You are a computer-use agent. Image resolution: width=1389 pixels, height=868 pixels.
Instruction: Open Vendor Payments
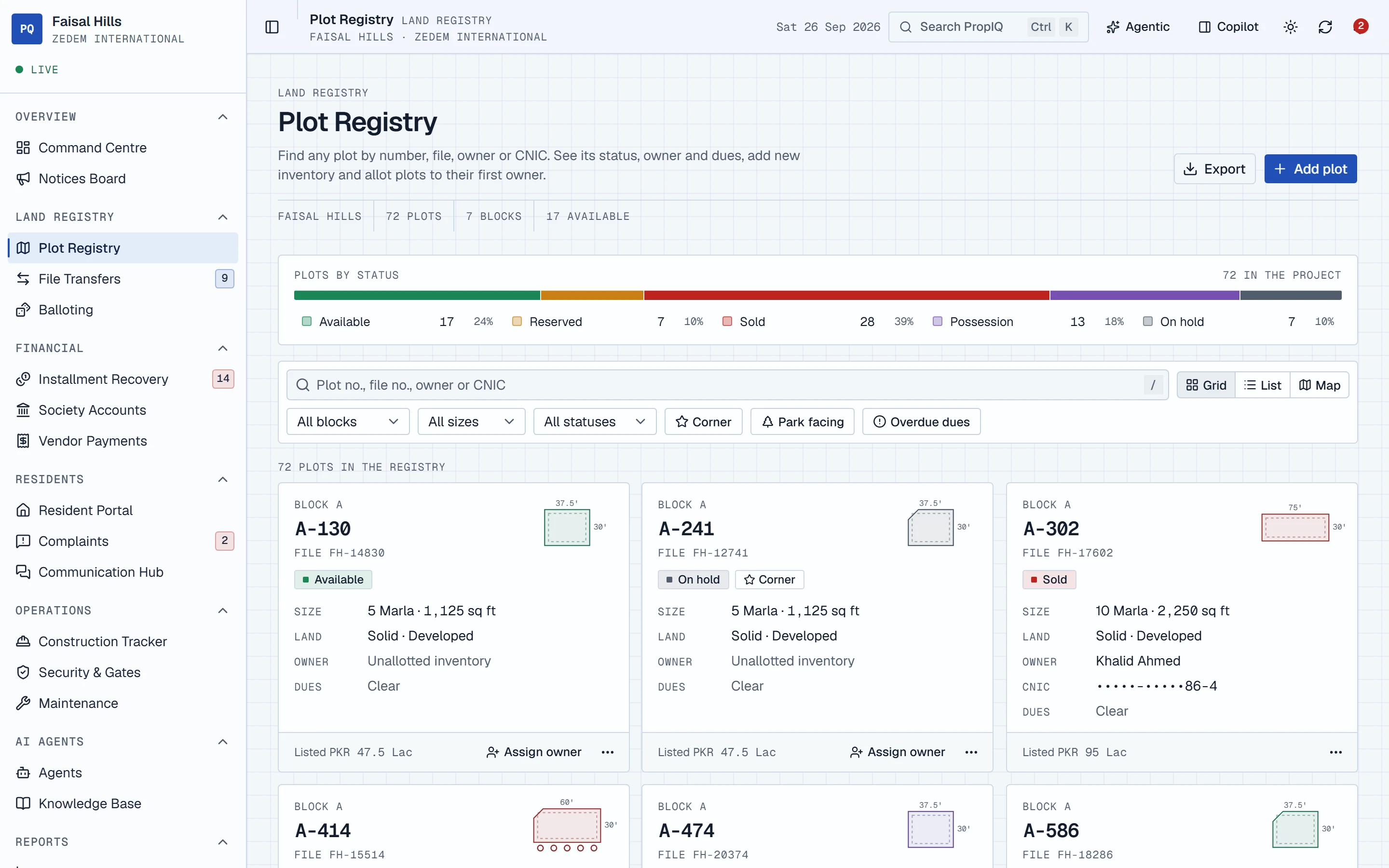[x=123, y=441]
